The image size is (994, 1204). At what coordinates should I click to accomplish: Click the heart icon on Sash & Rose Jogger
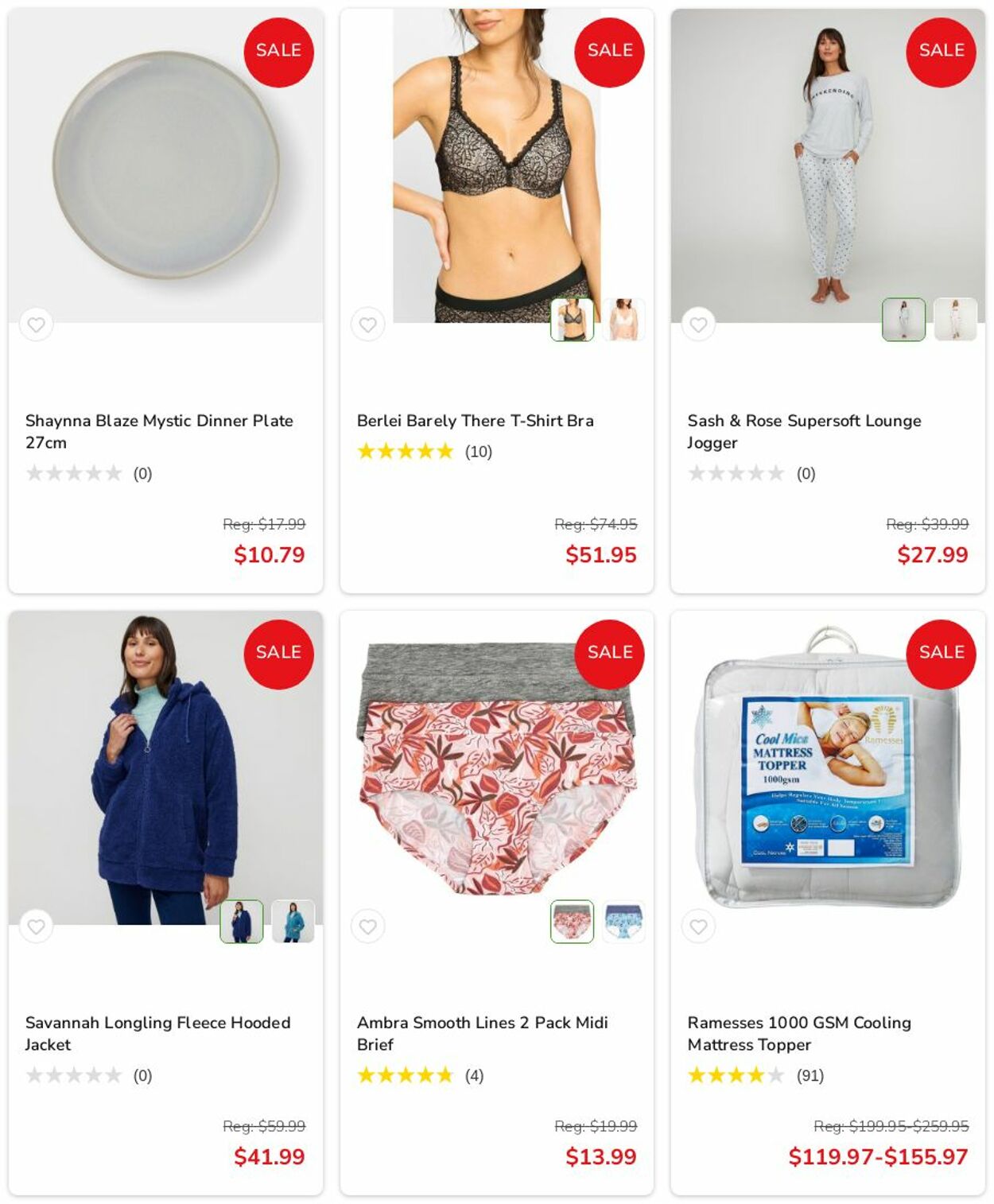pyautogui.click(x=698, y=324)
